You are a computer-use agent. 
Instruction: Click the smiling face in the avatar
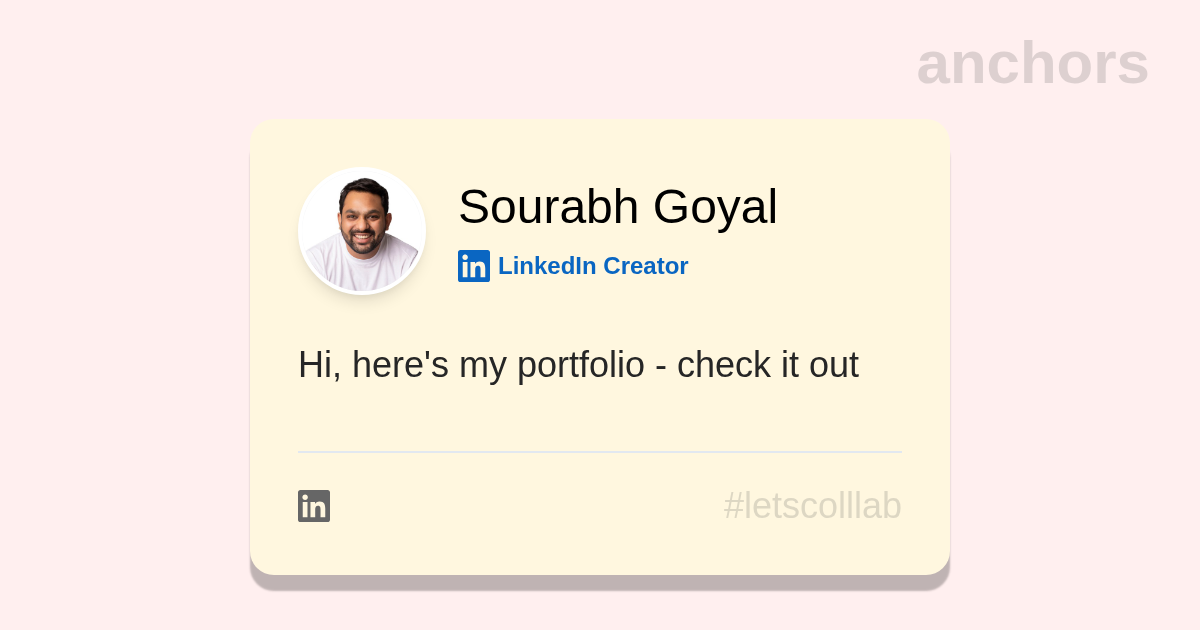362,218
